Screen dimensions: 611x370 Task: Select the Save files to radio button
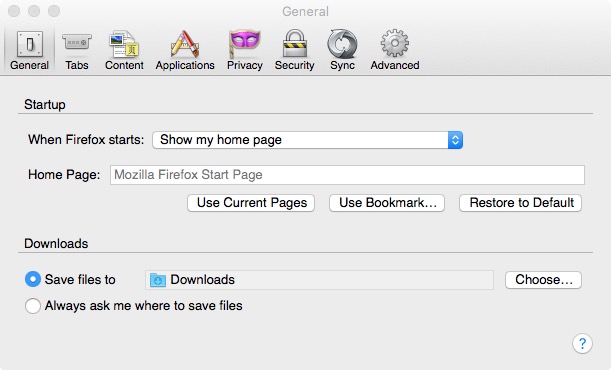(x=33, y=279)
